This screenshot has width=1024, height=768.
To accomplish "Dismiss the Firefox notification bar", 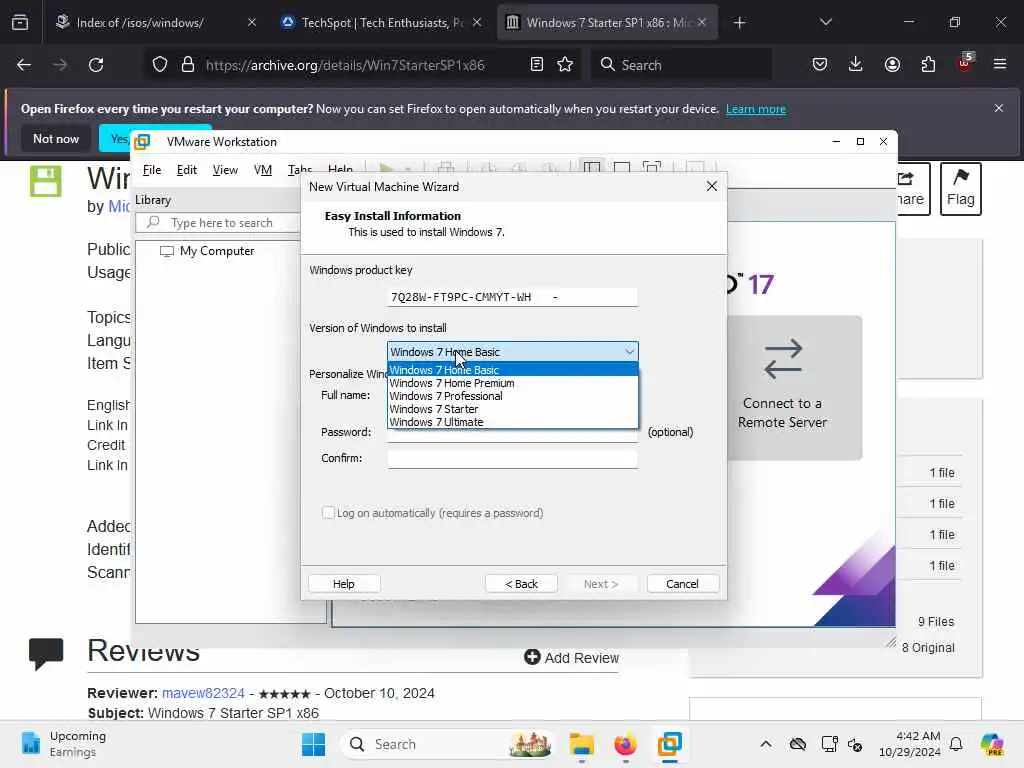I will click(x=999, y=108).
